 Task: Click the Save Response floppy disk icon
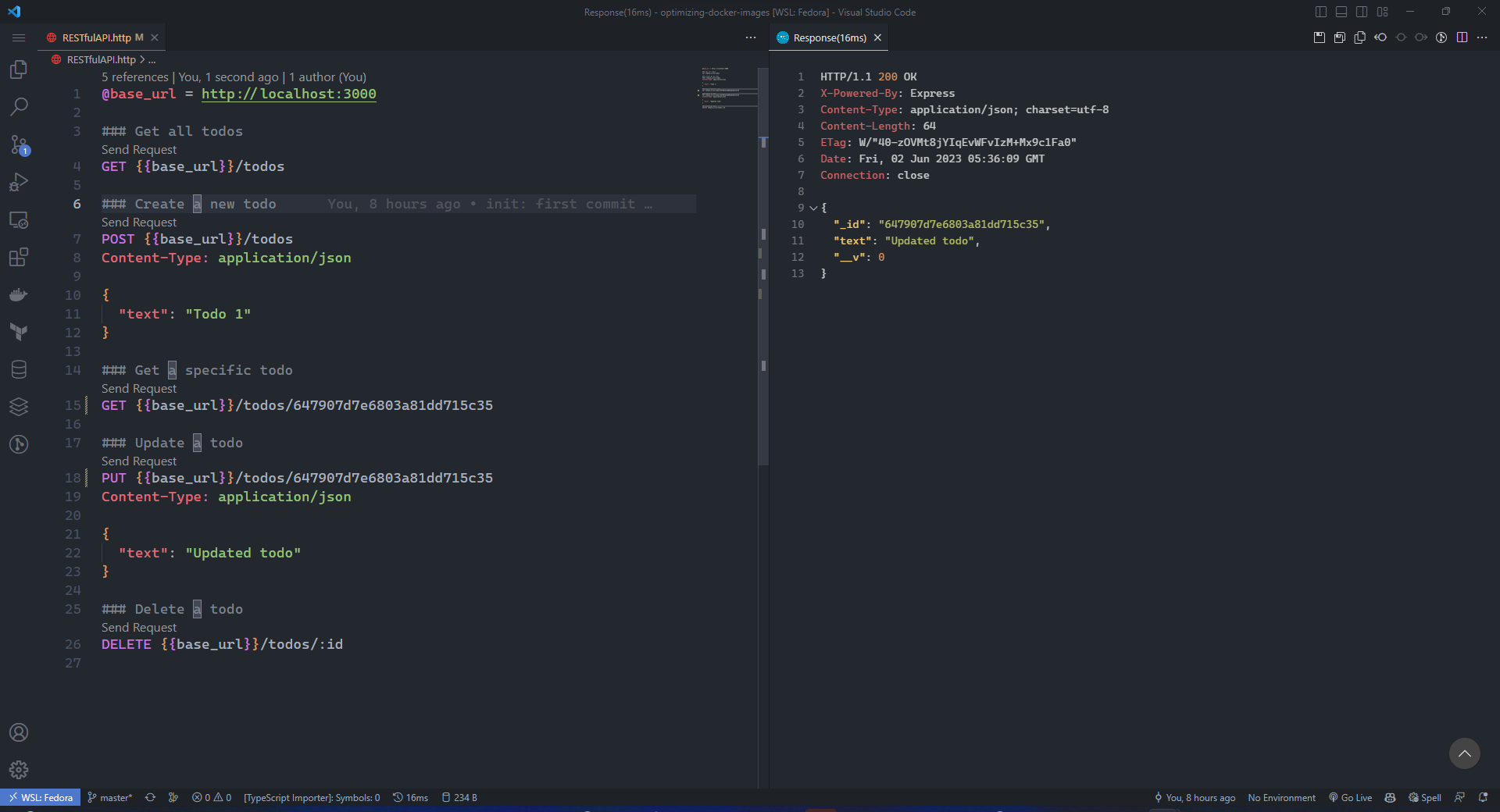click(x=1320, y=37)
